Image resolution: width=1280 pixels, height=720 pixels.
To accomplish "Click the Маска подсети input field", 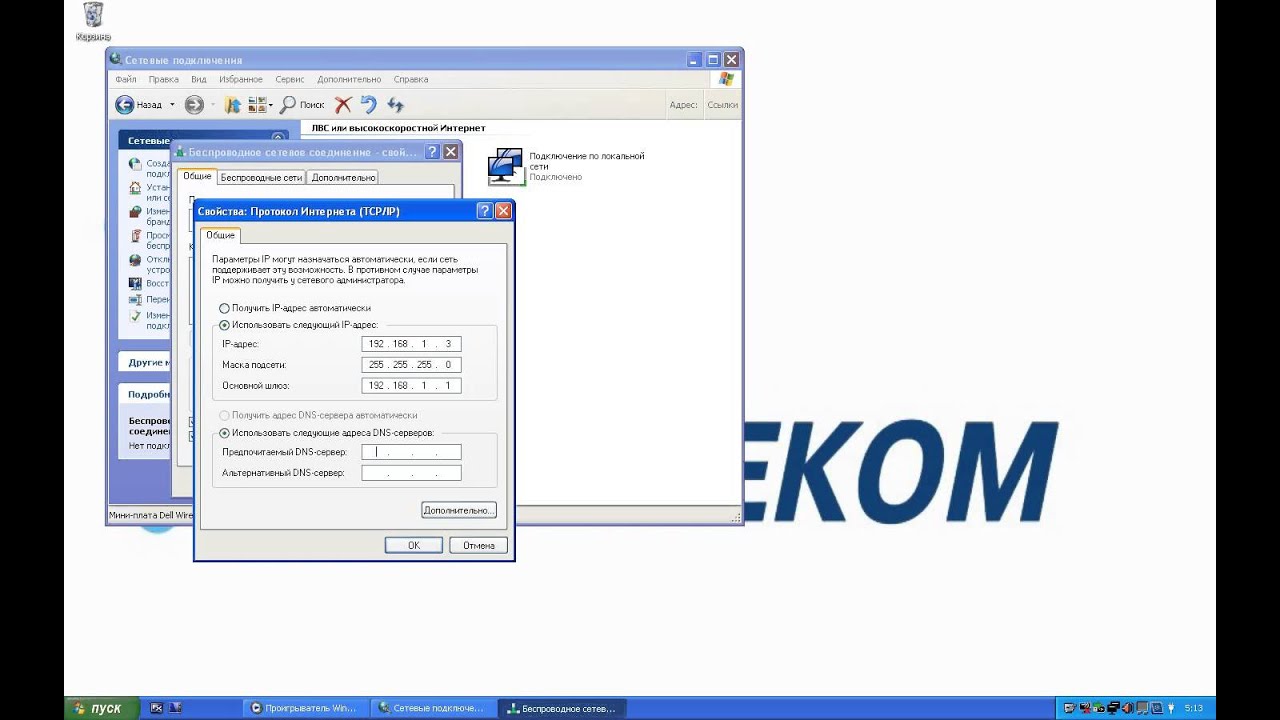I will (411, 365).
